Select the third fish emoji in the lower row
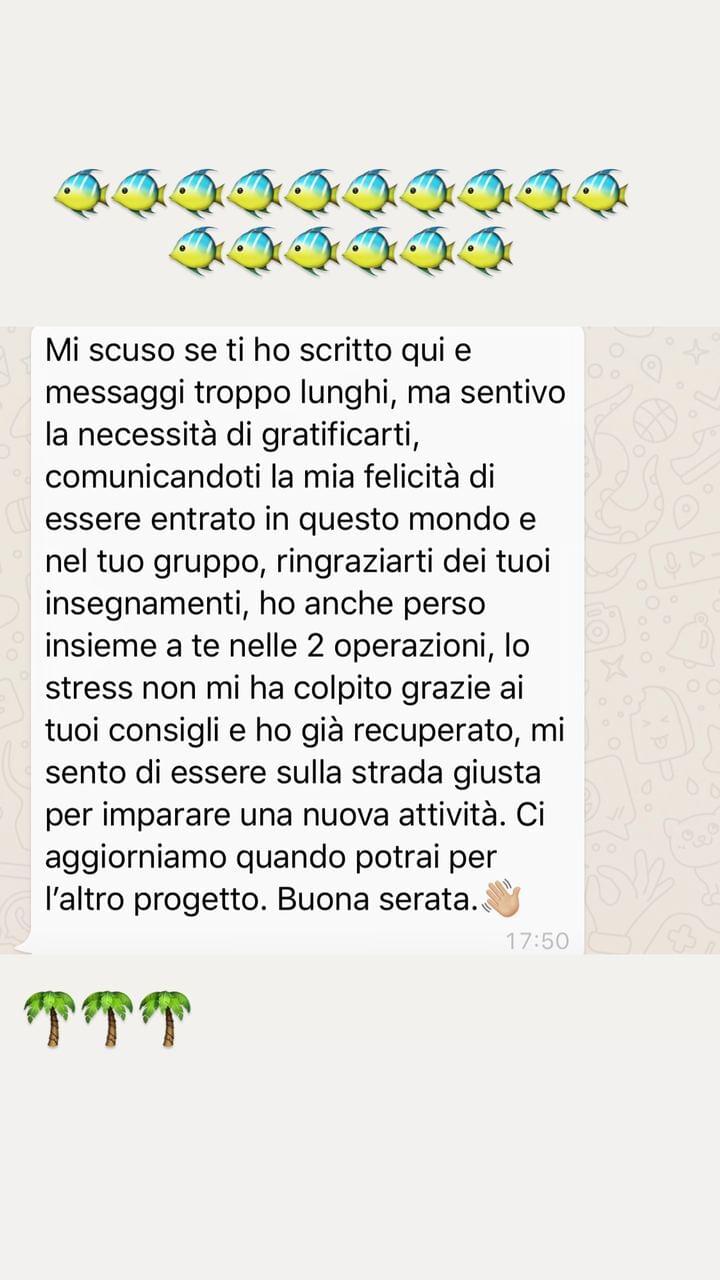Viewport: 720px width, 1280px height. tap(312, 251)
